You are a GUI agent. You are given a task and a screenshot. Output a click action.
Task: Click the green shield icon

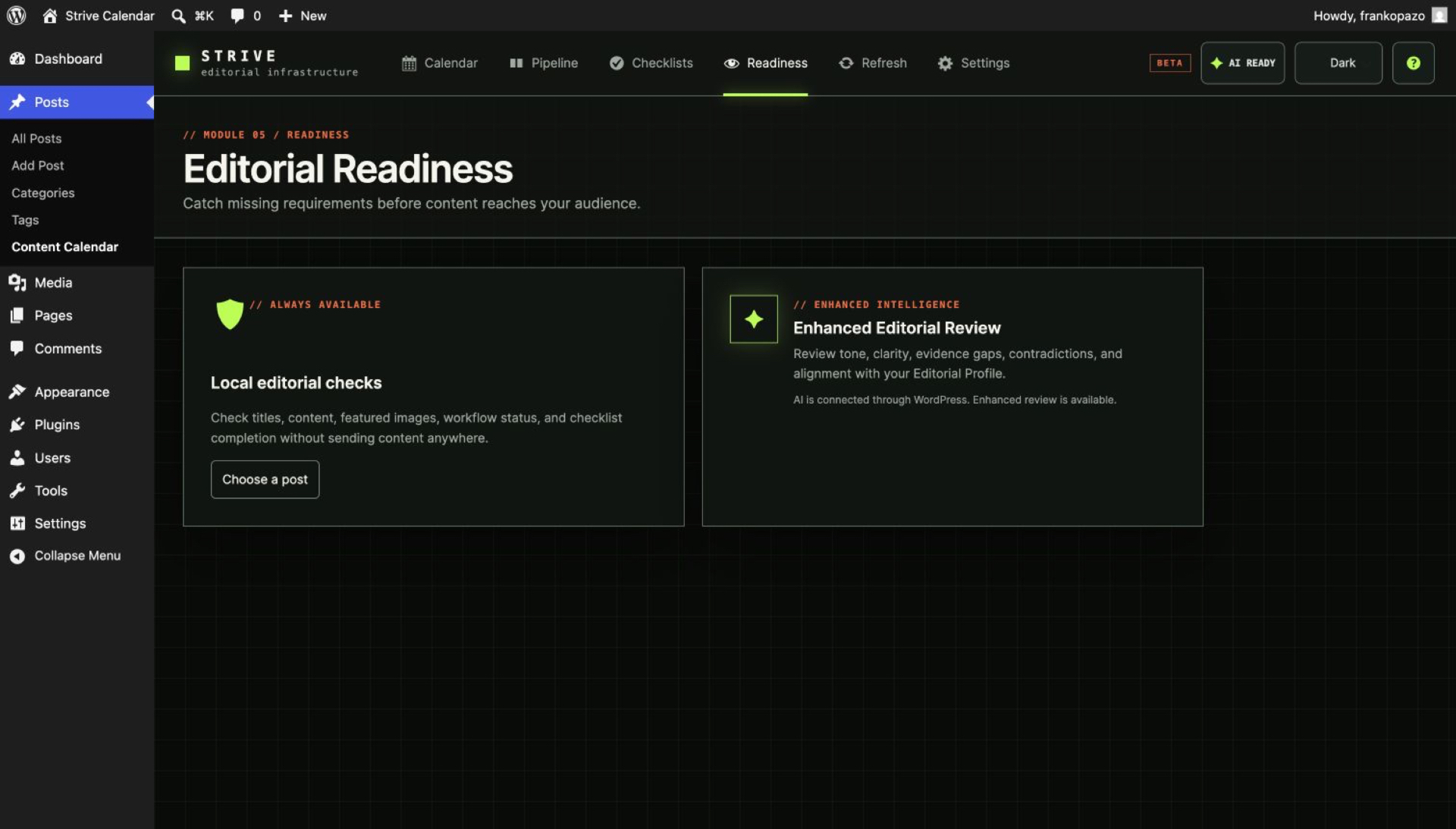click(x=230, y=313)
